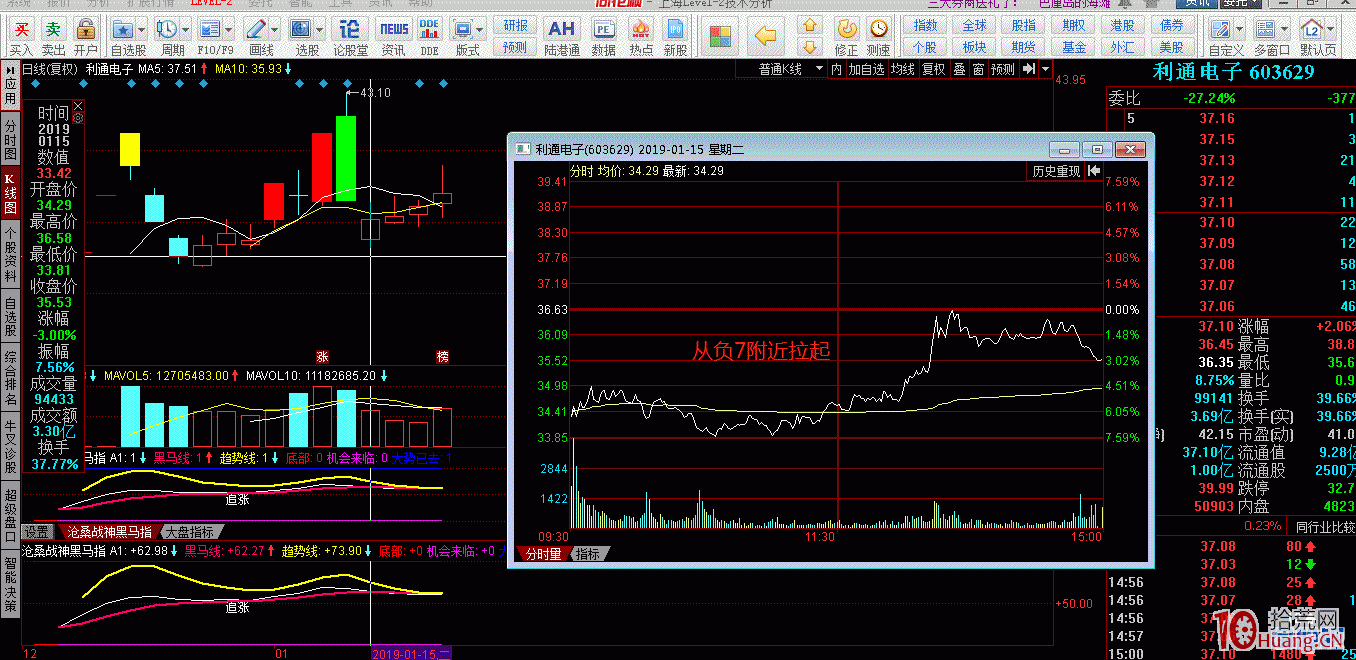The height and width of the screenshot is (660, 1356).
Task: Open the 多窗口 multi-window icon
Action: click(1266, 29)
